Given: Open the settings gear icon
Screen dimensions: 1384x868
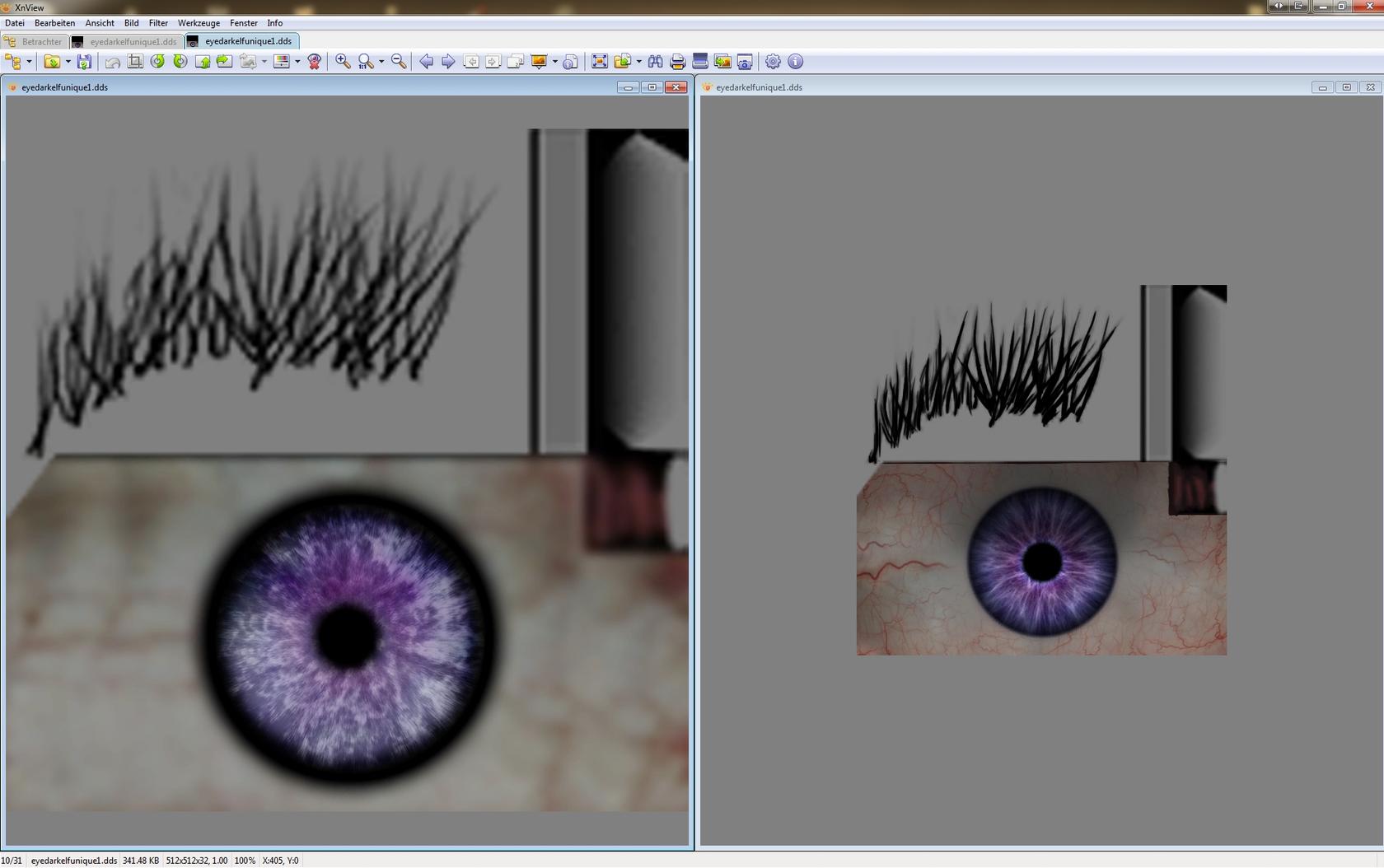Looking at the screenshot, I should click(773, 62).
